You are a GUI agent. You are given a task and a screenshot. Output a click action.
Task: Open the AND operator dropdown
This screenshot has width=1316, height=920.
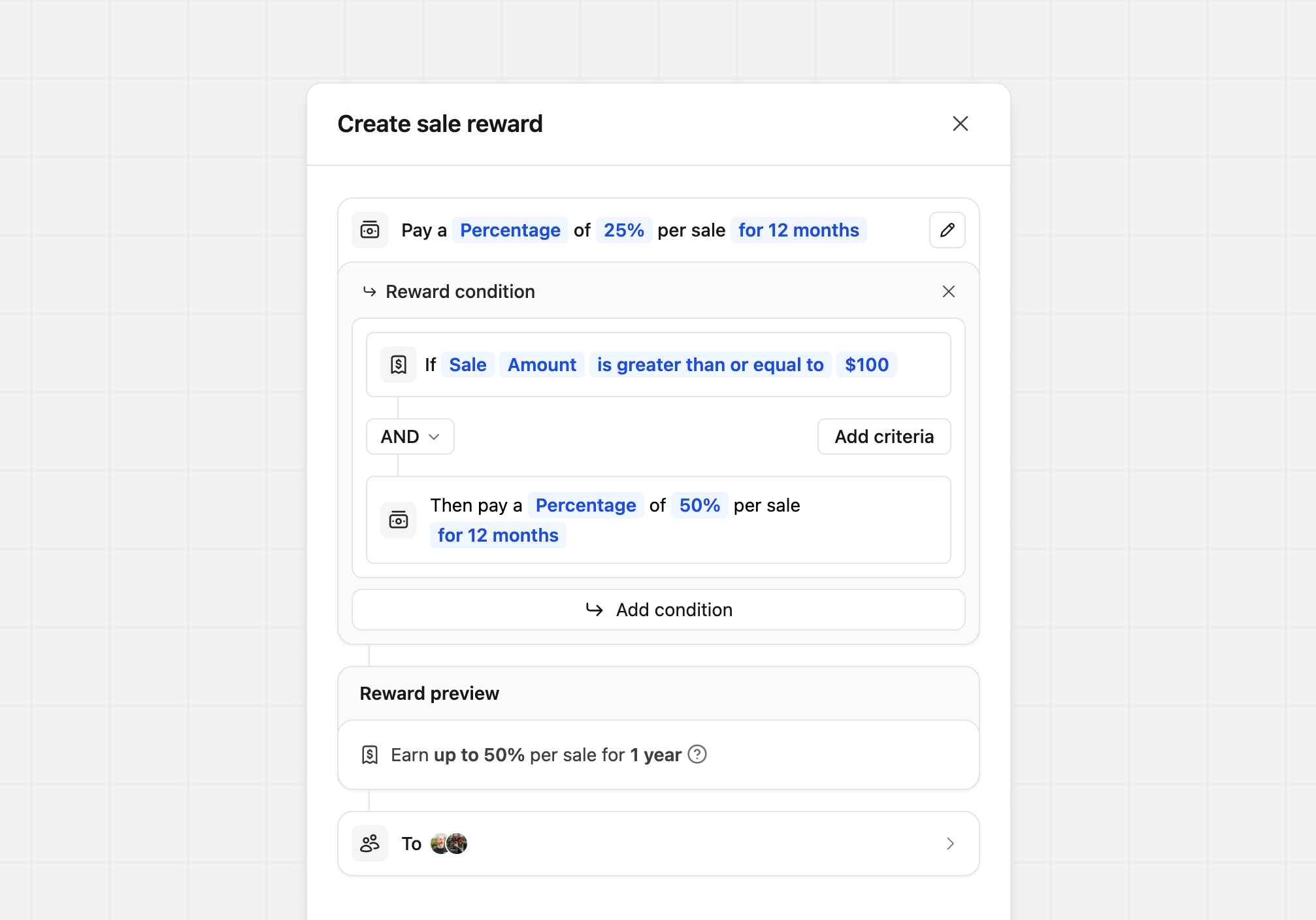[410, 436]
